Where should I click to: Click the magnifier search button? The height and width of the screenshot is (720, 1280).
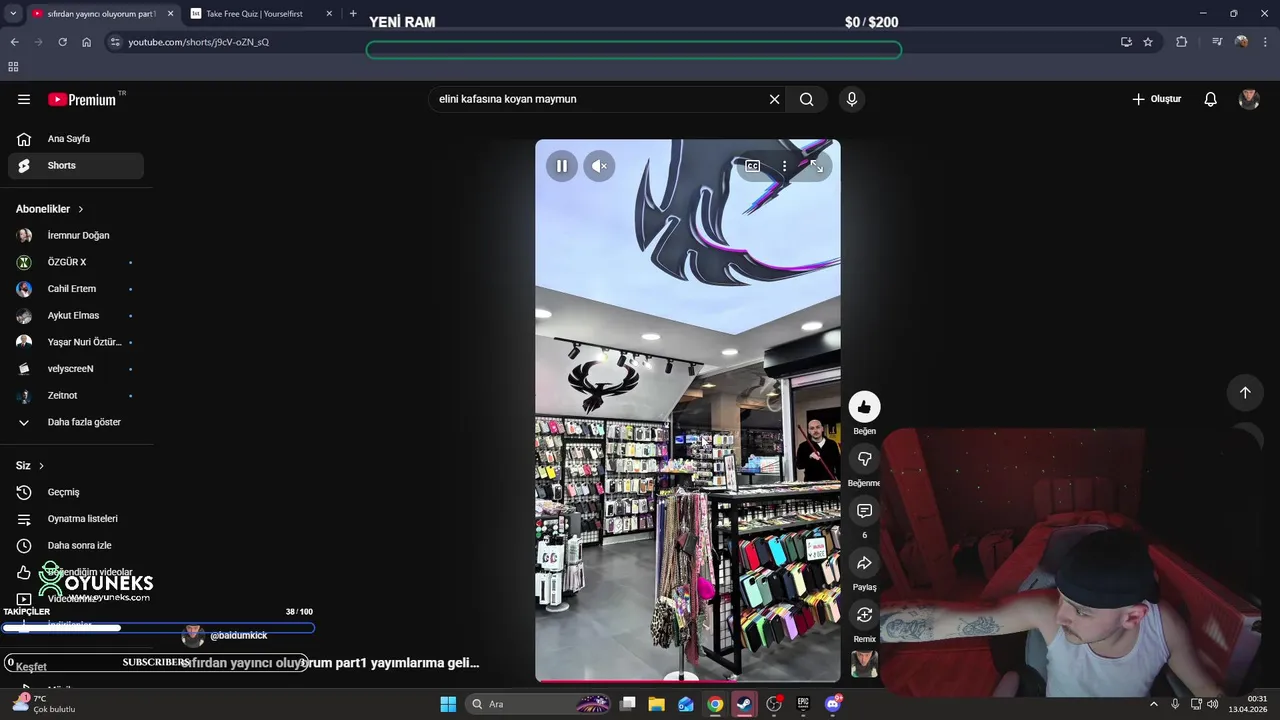(807, 99)
